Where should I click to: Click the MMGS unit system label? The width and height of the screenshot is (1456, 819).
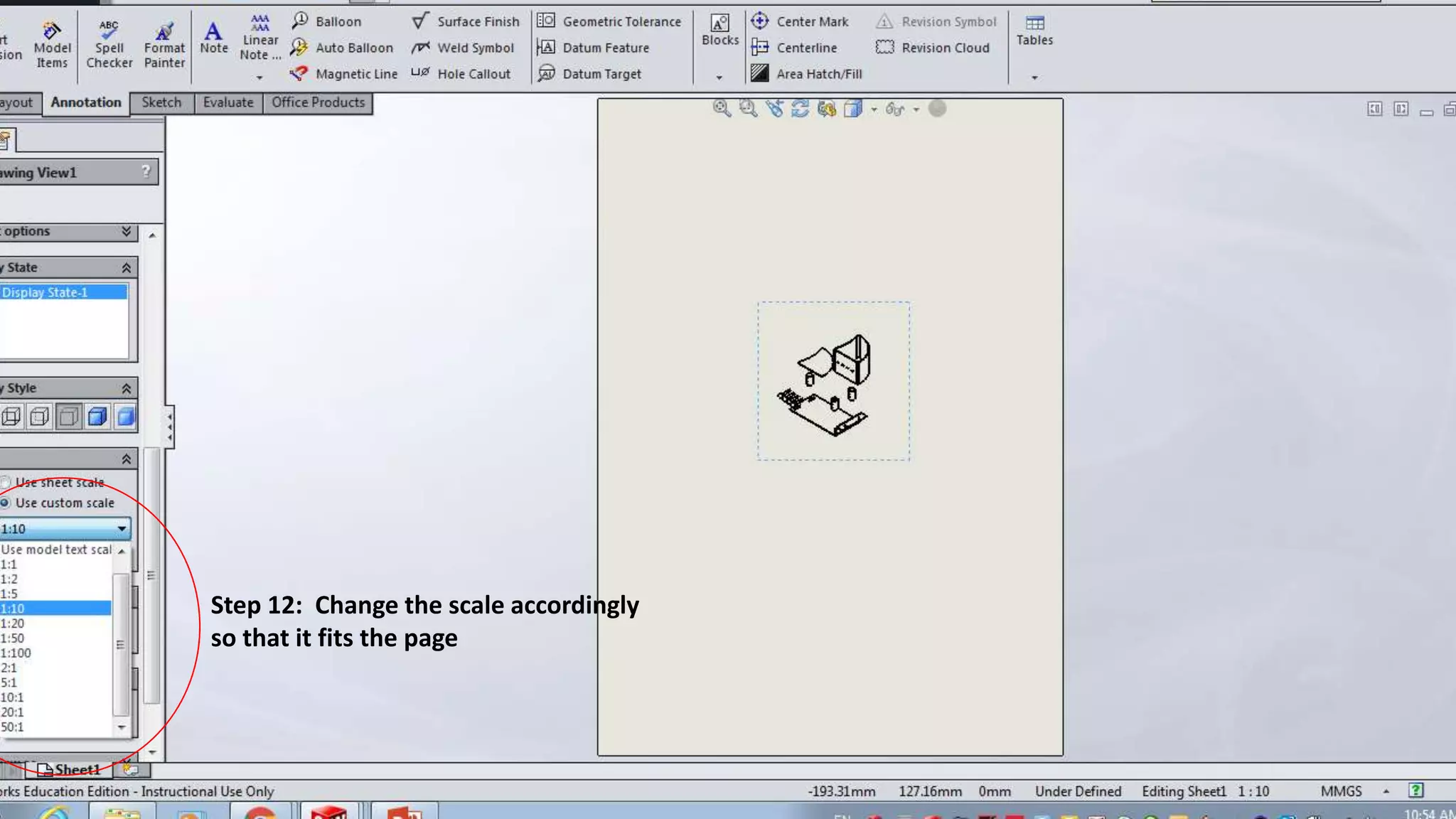(x=1341, y=791)
